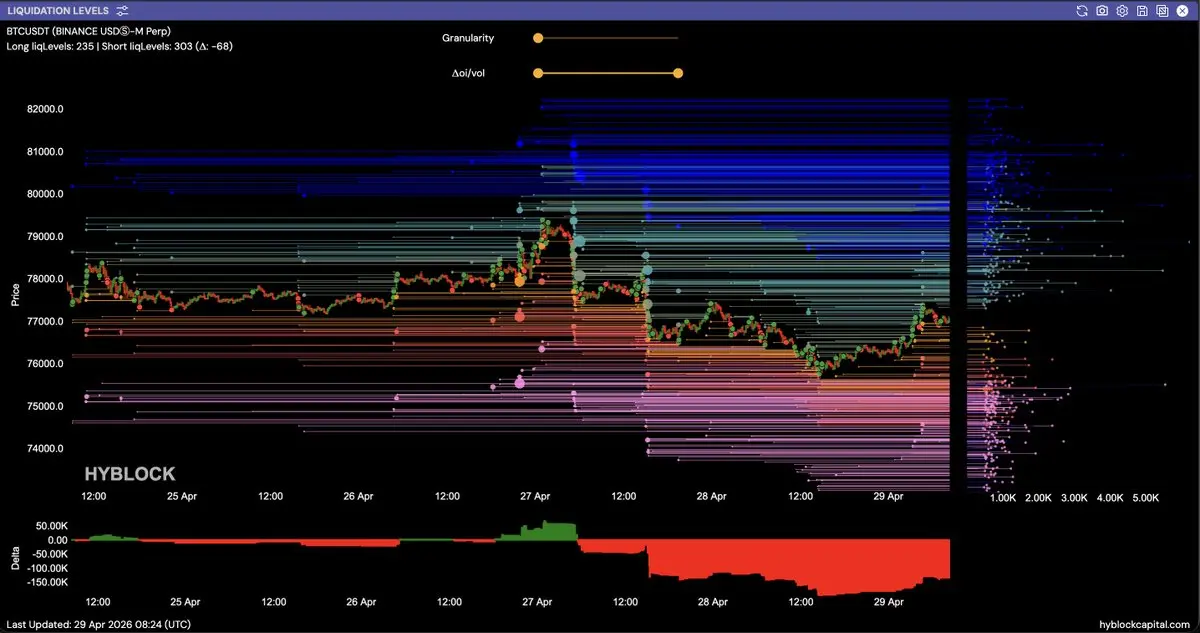Click the 4.00K histogram axis label
The height and width of the screenshot is (633, 1200).
coord(1110,497)
